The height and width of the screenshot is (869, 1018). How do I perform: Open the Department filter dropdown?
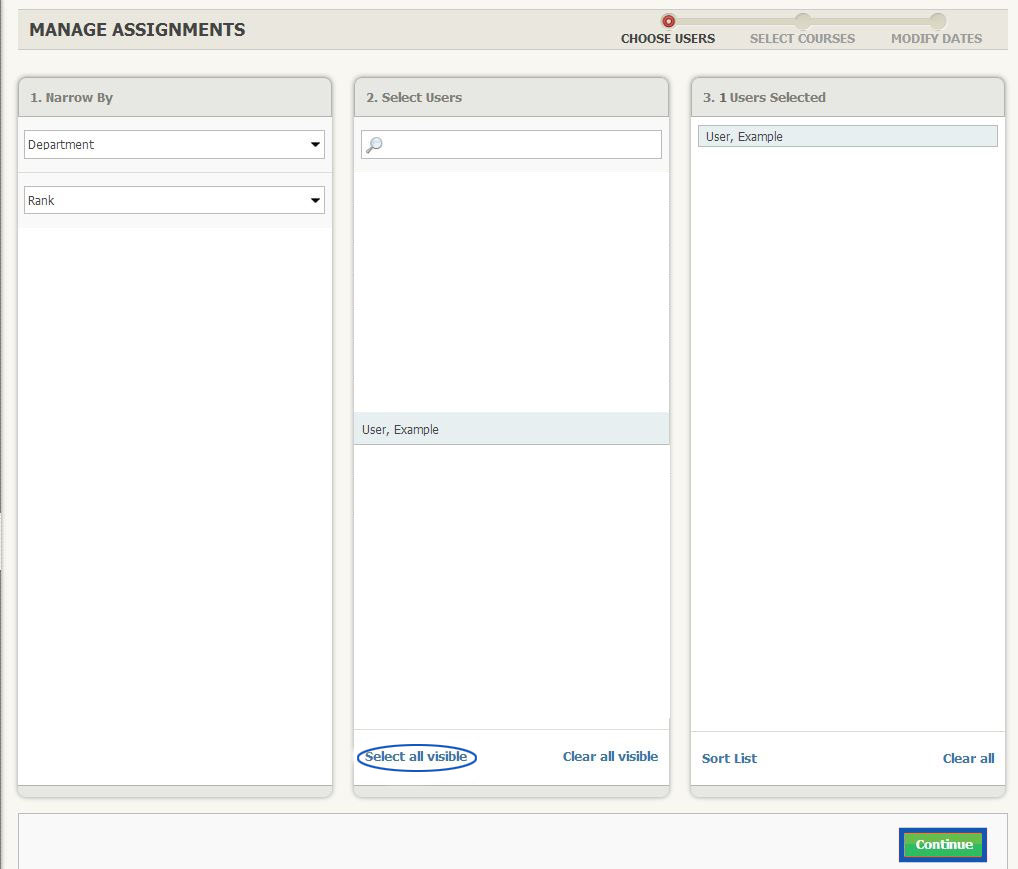click(173, 144)
